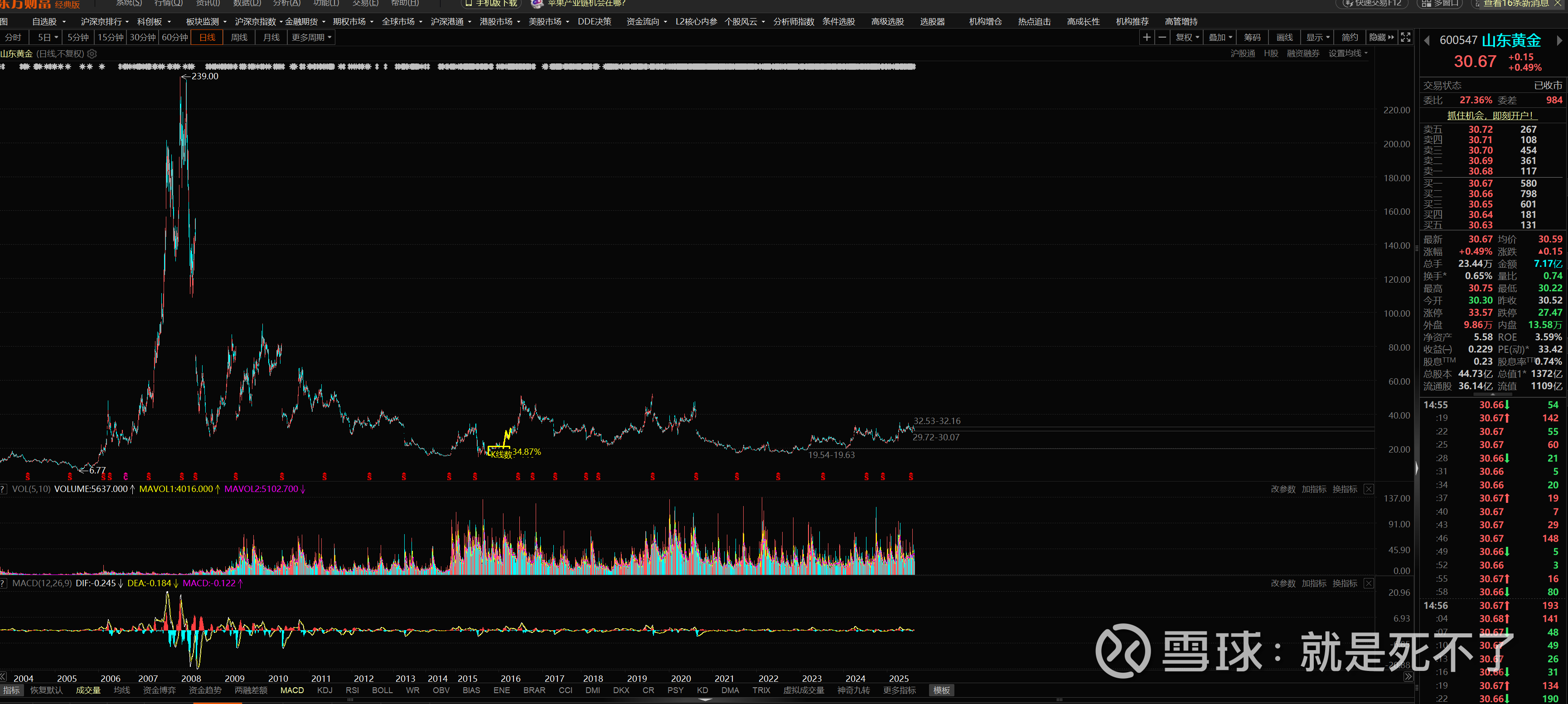The width and height of the screenshot is (1568, 704).
Task: Click the 融资融券 tag link
Action: pos(1302,53)
